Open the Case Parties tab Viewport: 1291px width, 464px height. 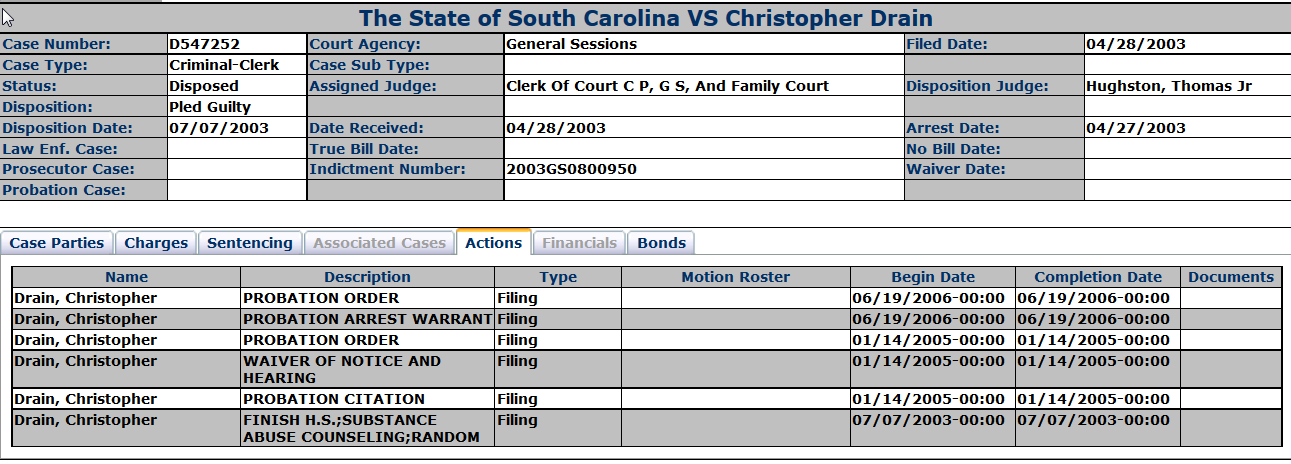[x=57, y=243]
